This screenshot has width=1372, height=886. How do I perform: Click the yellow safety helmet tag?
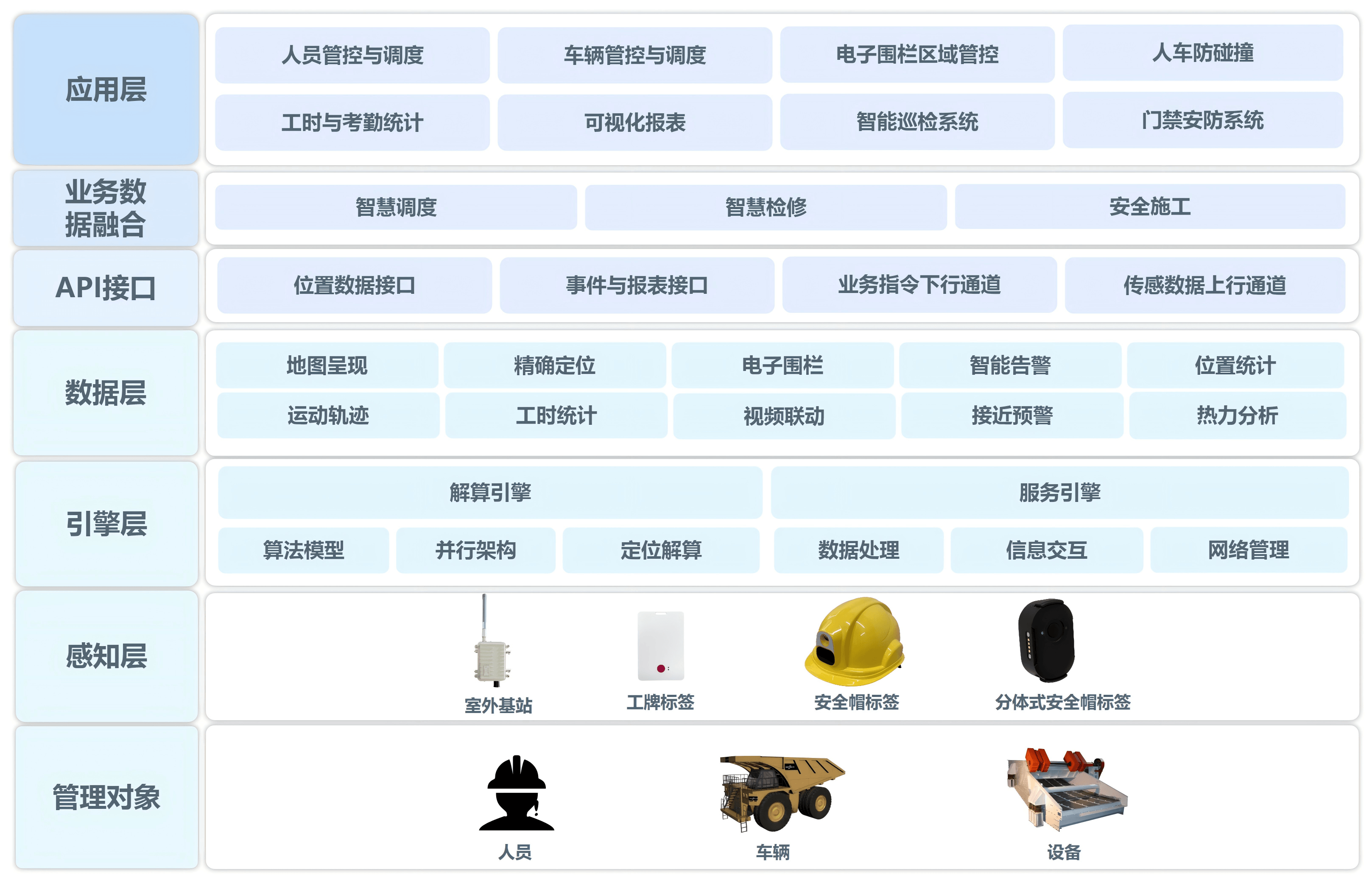point(855,641)
